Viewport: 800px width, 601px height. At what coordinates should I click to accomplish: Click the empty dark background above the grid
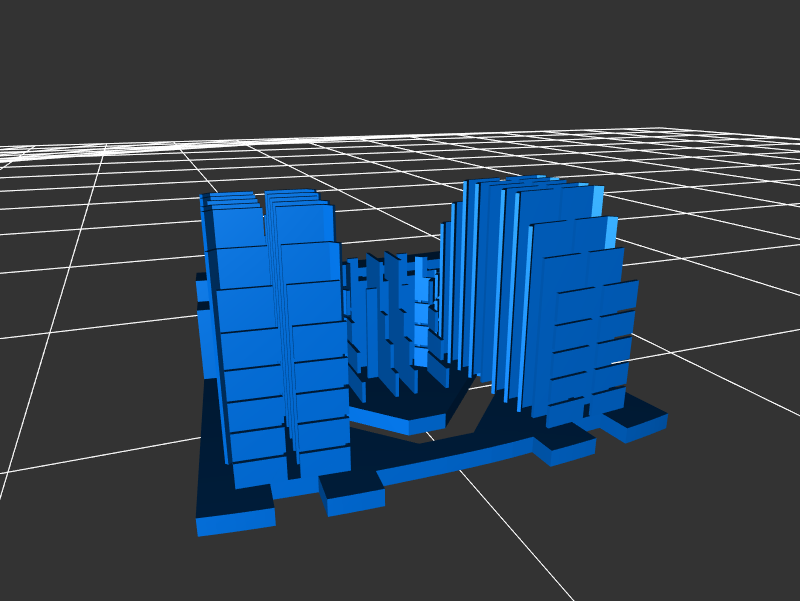400,60
